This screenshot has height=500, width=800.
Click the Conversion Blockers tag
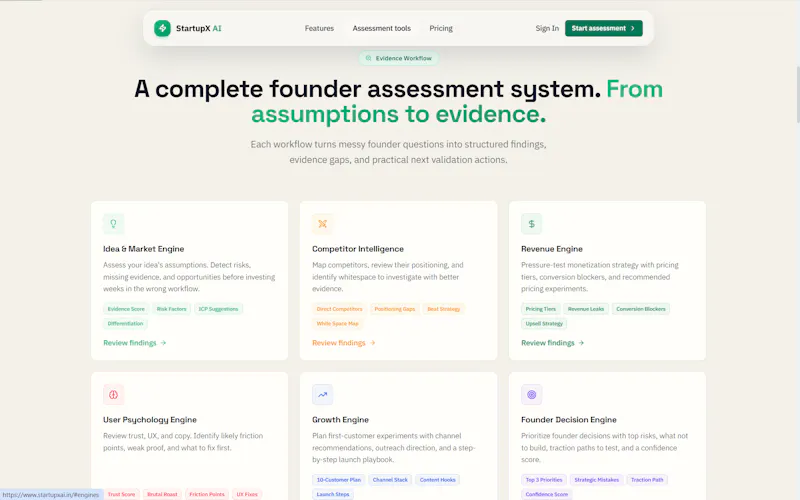tap(641, 309)
